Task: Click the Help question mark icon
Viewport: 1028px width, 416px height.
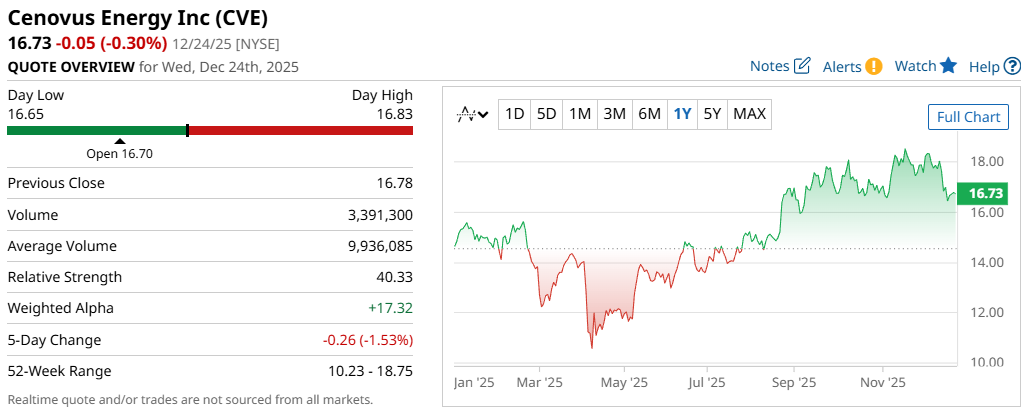Action: point(1012,66)
